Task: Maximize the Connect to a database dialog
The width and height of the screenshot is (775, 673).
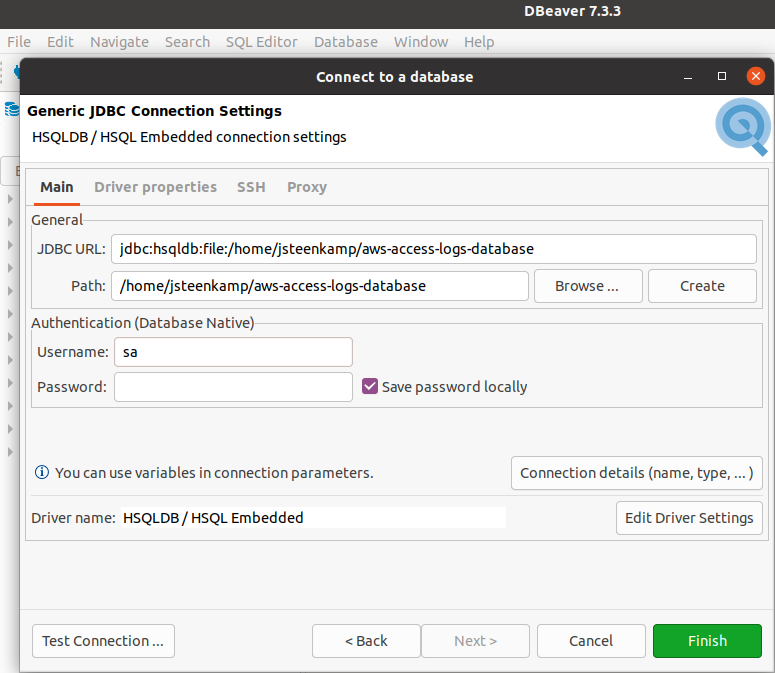Action: (722, 76)
